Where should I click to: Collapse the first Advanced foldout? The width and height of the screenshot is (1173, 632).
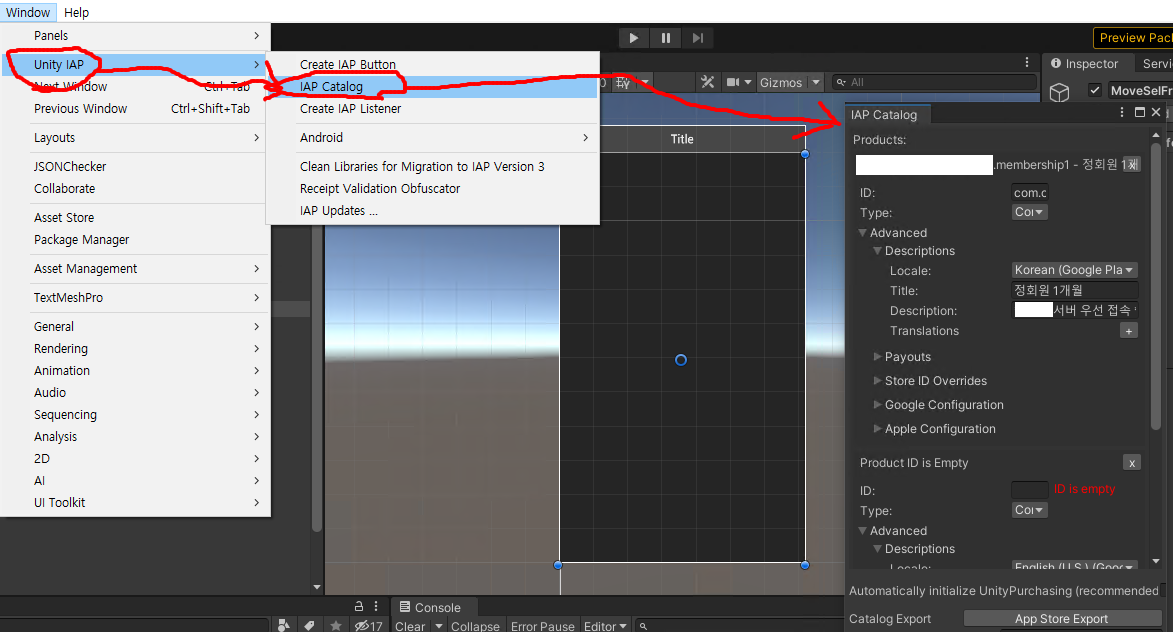point(863,233)
